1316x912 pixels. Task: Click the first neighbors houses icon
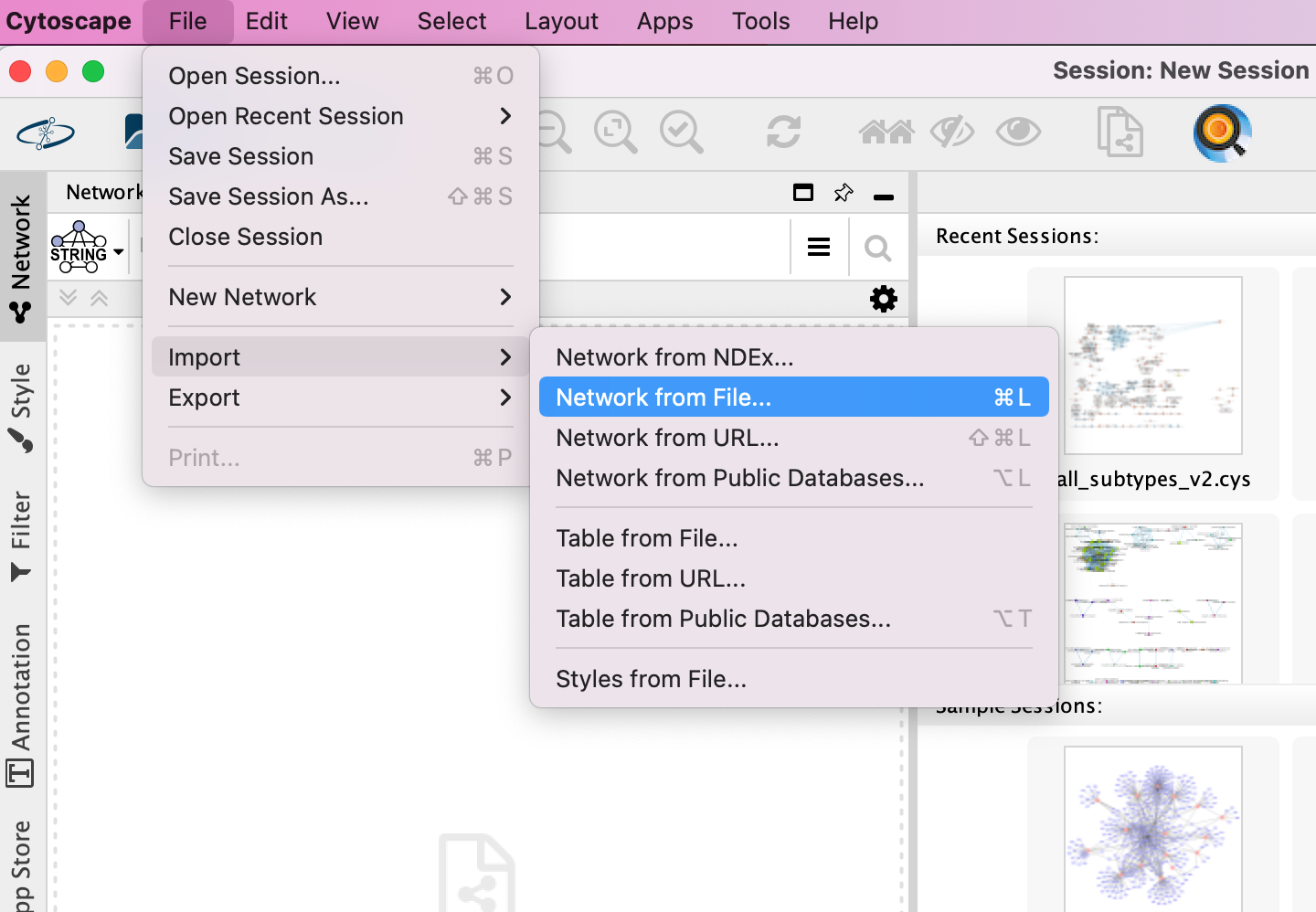coord(886,133)
